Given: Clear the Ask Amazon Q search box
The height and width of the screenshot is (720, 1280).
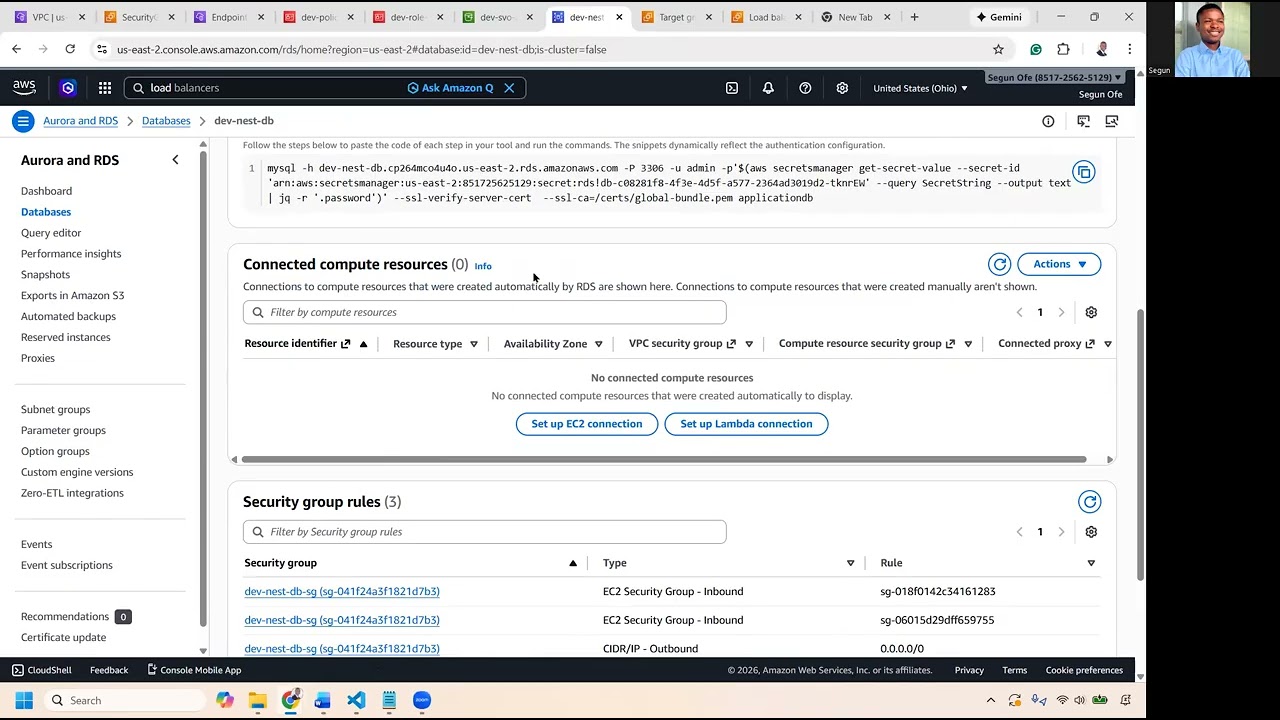Looking at the screenshot, I should 509,88.
